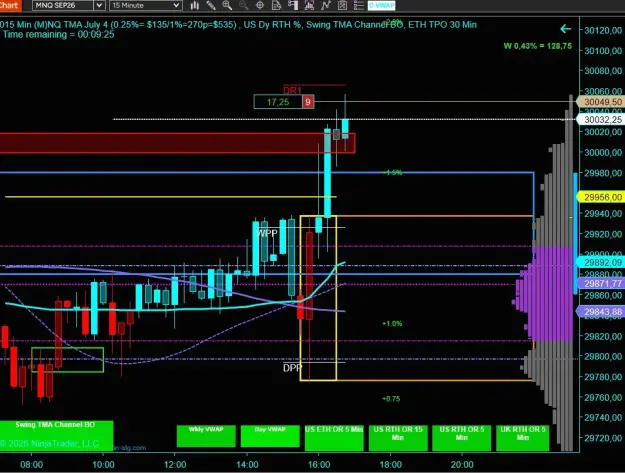Toggle the Swing TMA Channel BO button
The width and height of the screenshot is (625, 473).
pyautogui.click(x=56, y=436)
